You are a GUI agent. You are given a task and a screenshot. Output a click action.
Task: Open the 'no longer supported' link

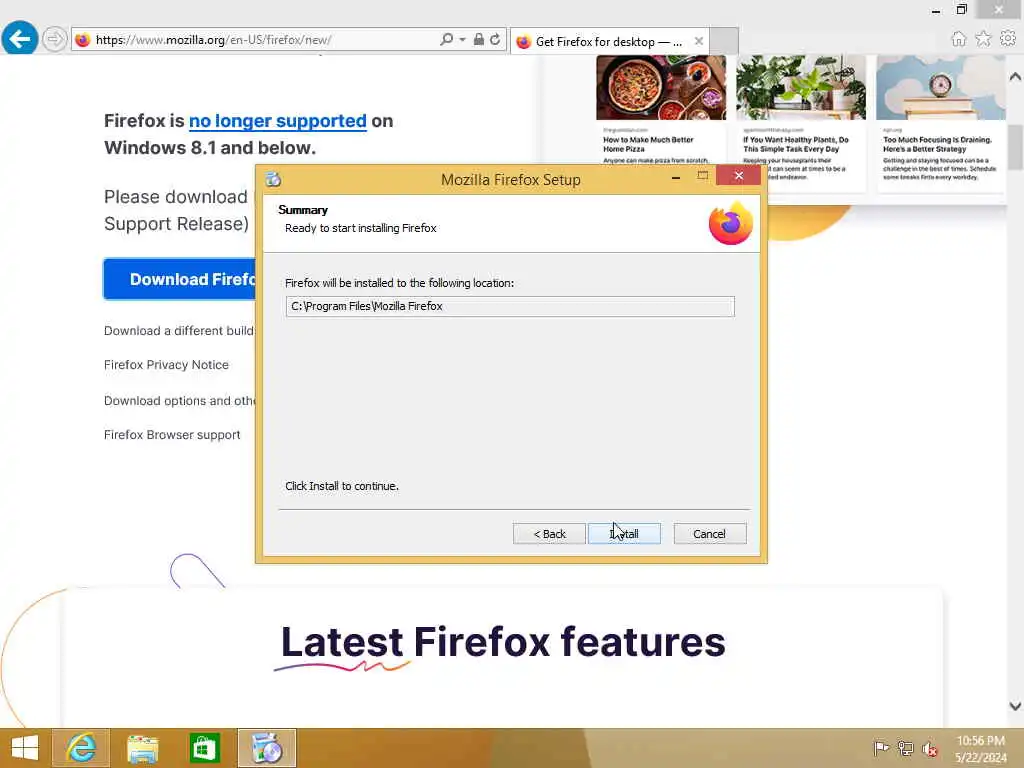278,121
